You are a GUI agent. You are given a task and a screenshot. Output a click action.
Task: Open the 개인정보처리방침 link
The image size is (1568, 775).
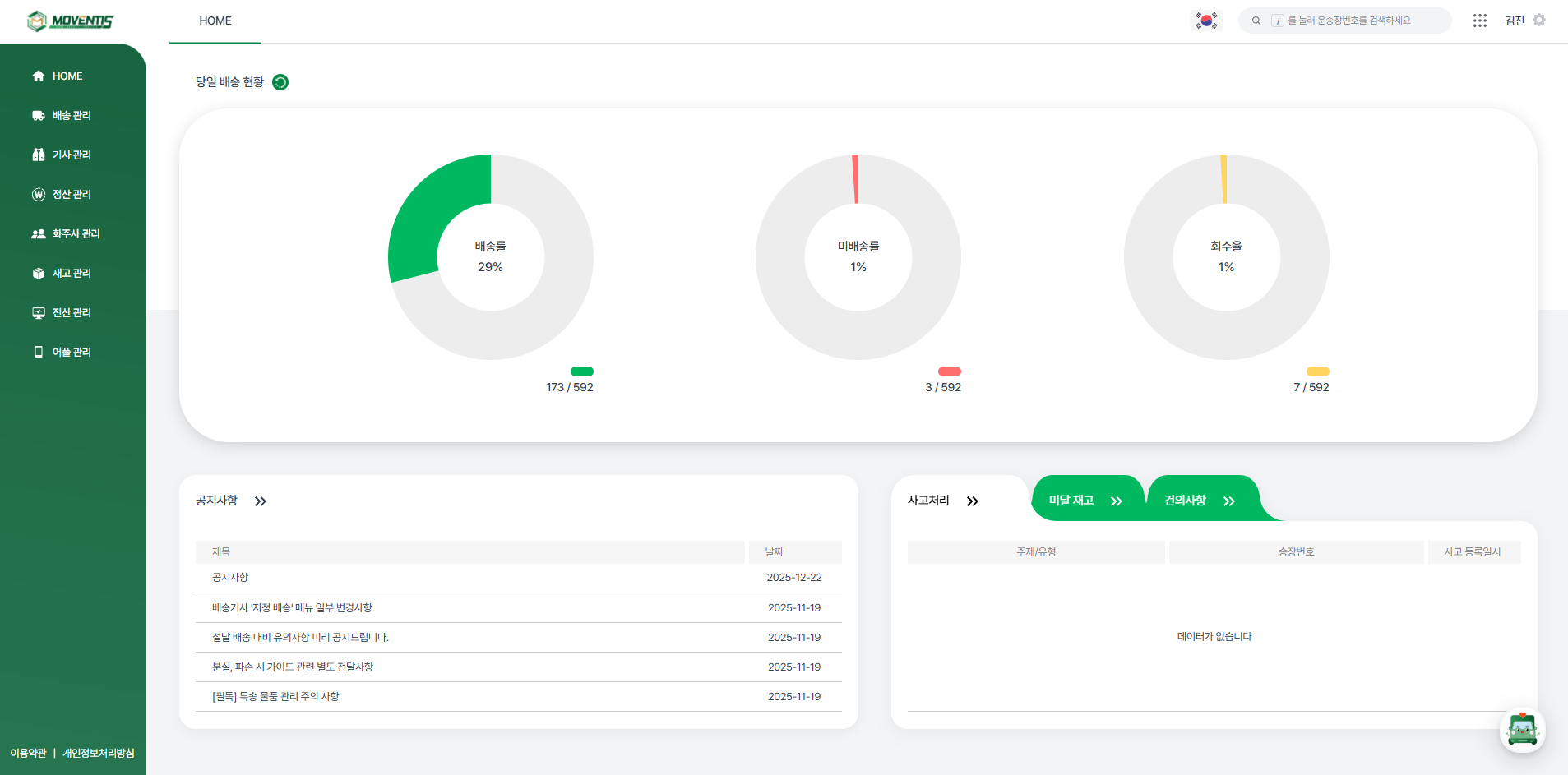point(99,753)
